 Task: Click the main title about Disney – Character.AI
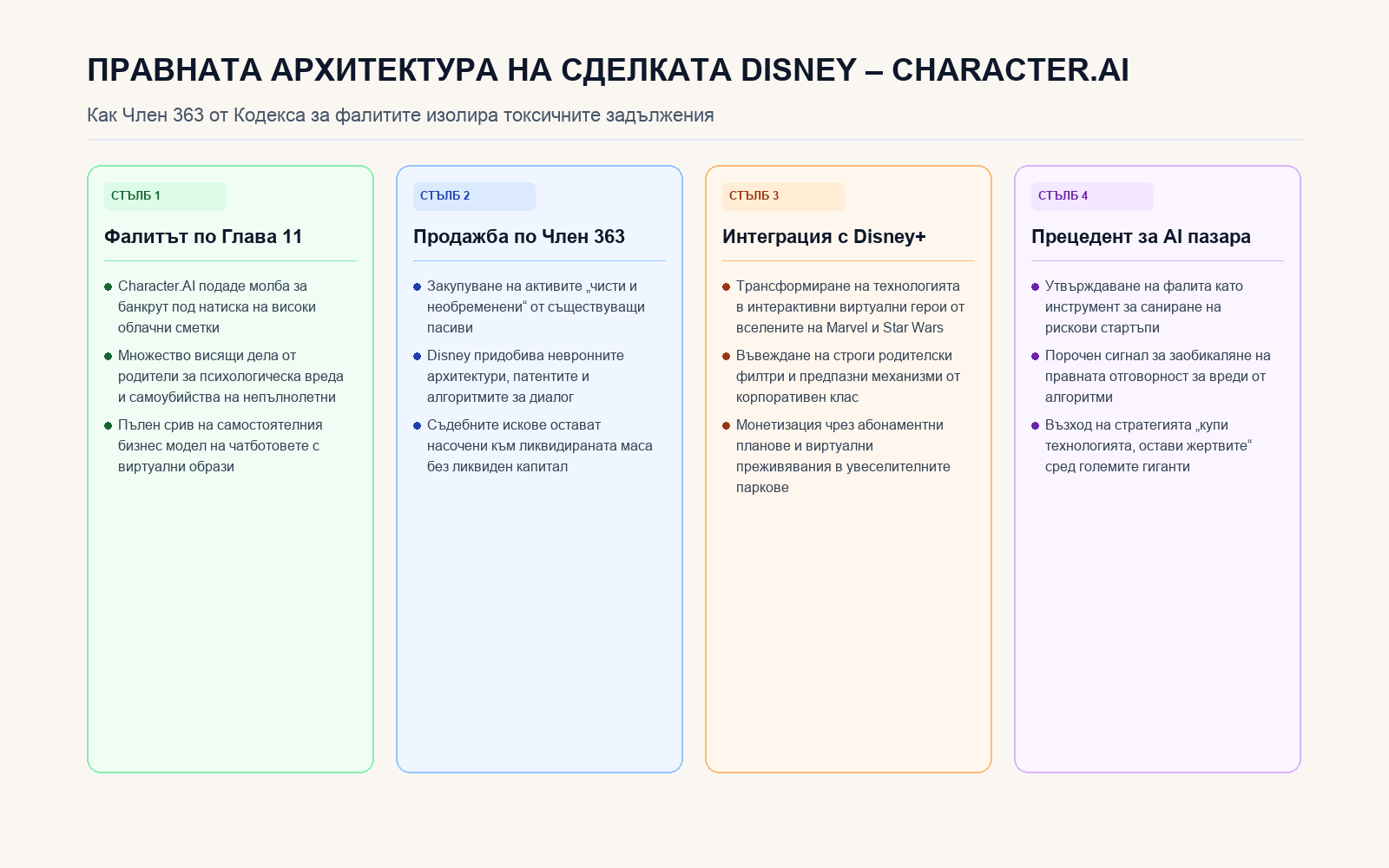(608, 70)
